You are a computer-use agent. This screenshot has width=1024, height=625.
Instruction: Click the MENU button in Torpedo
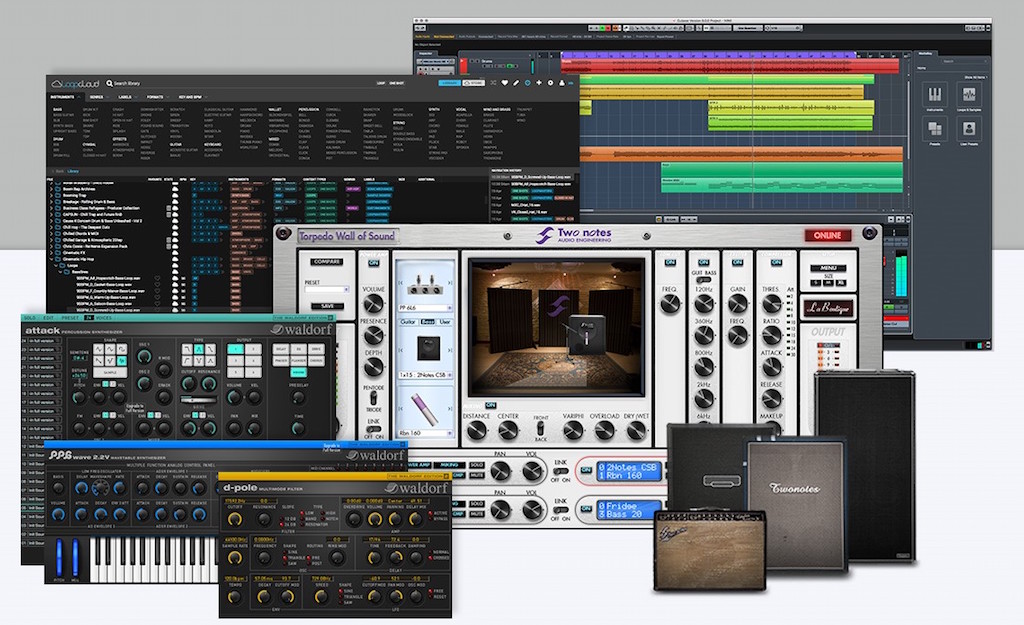point(828,268)
